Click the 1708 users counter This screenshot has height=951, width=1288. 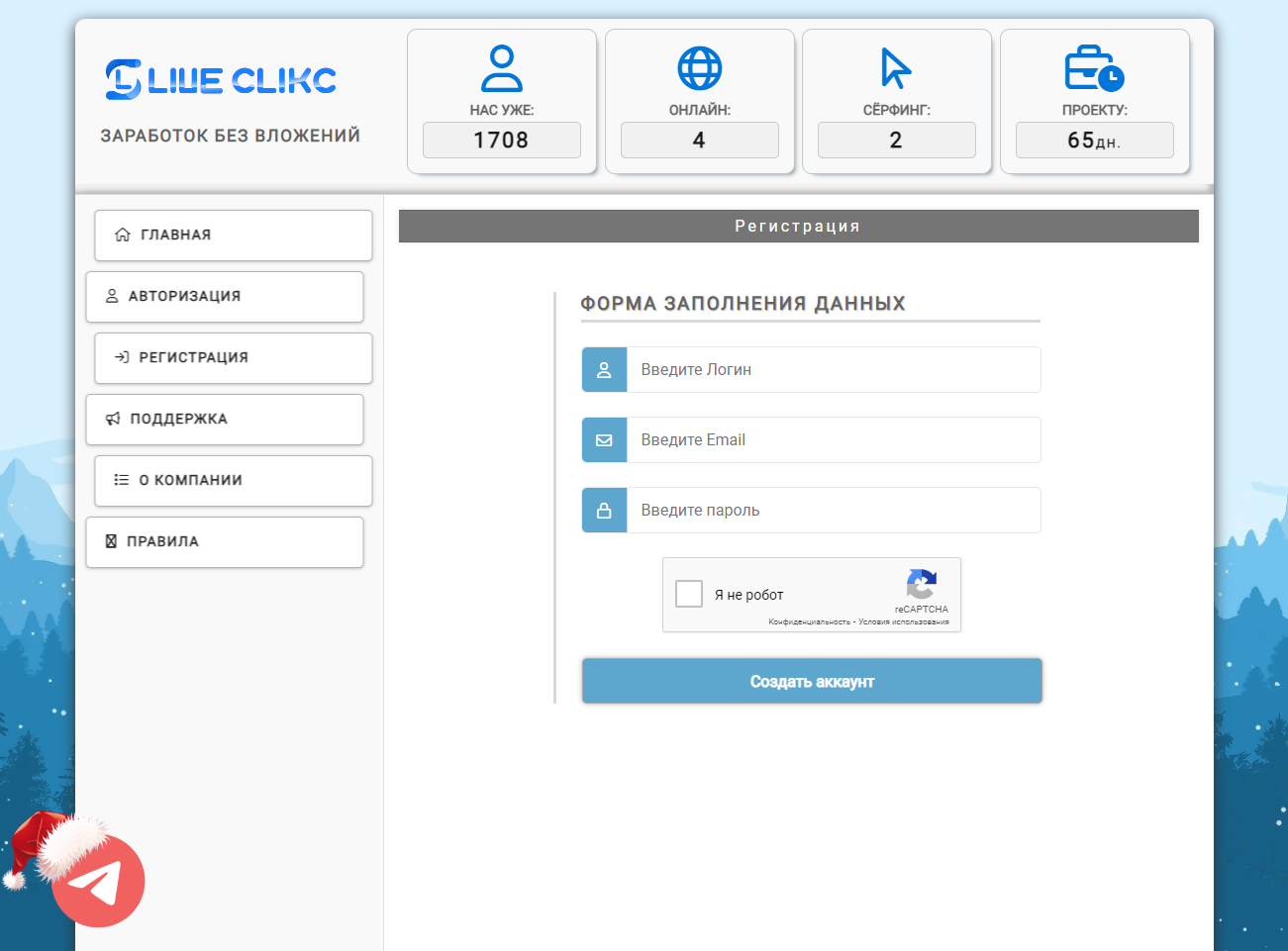click(x=502, y=141)
